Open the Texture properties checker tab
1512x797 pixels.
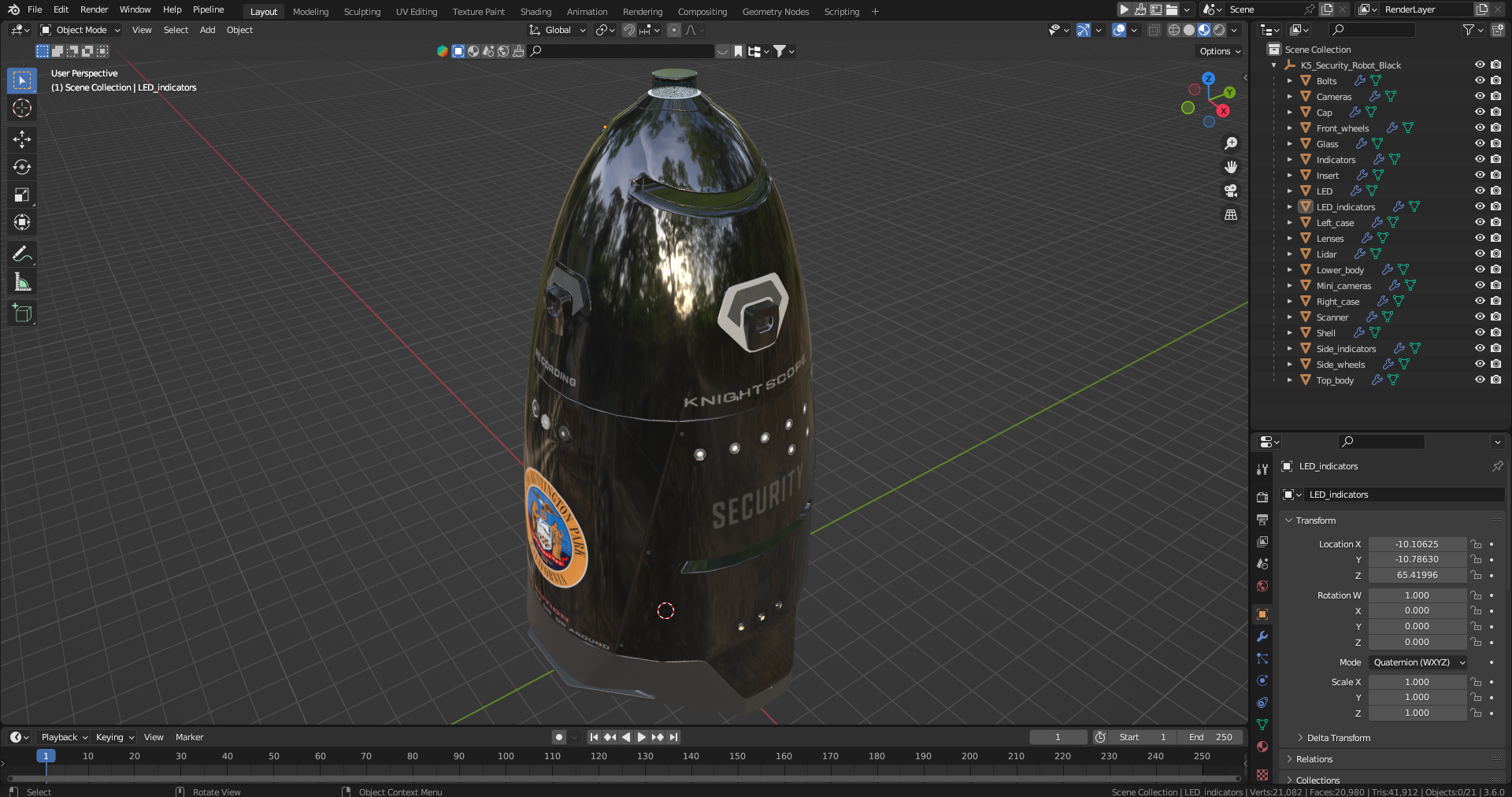point(1262,775)
